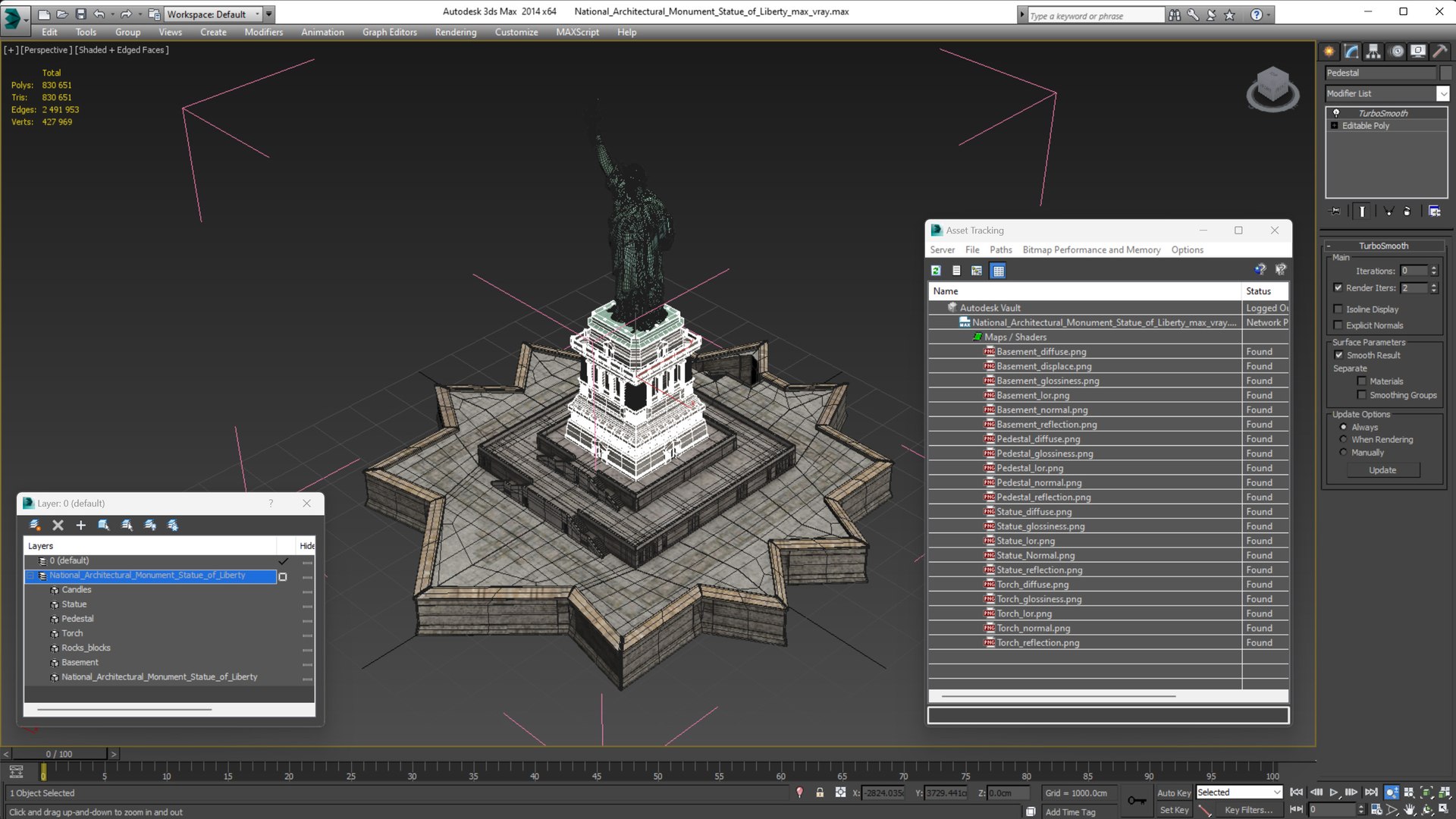Expand the Editable Poly stack entry
The width and height of the screenshot is (1456, 819).
1334,126
